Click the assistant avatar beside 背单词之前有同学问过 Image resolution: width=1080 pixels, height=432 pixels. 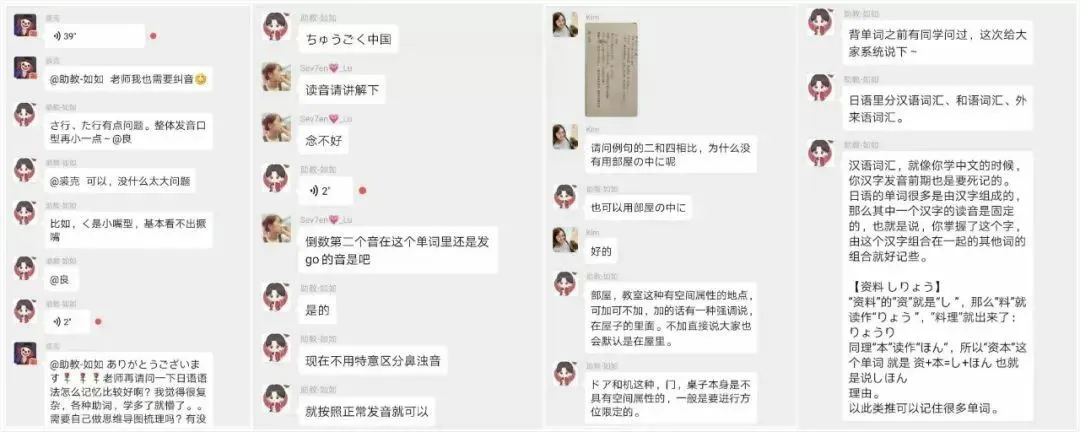tap(820, 23)
